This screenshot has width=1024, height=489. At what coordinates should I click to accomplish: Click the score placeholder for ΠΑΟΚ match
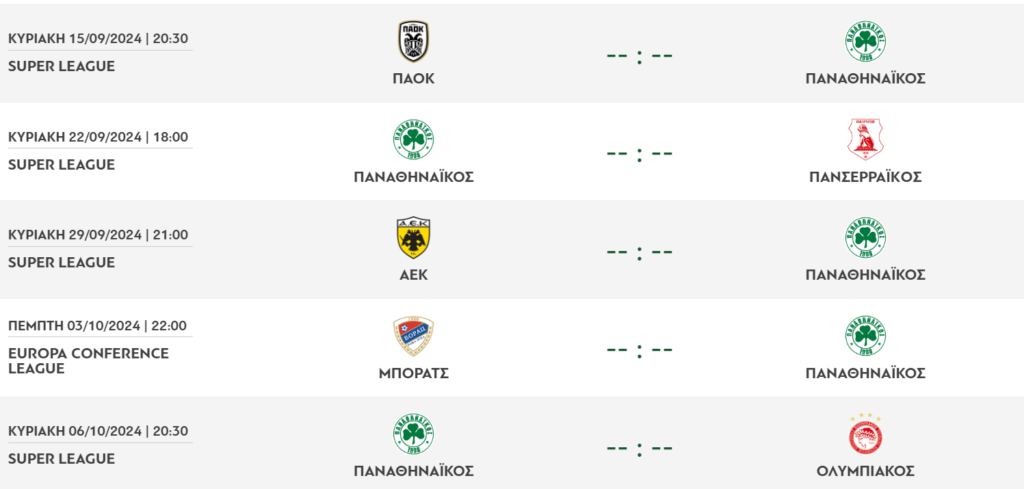coord(639,55)
